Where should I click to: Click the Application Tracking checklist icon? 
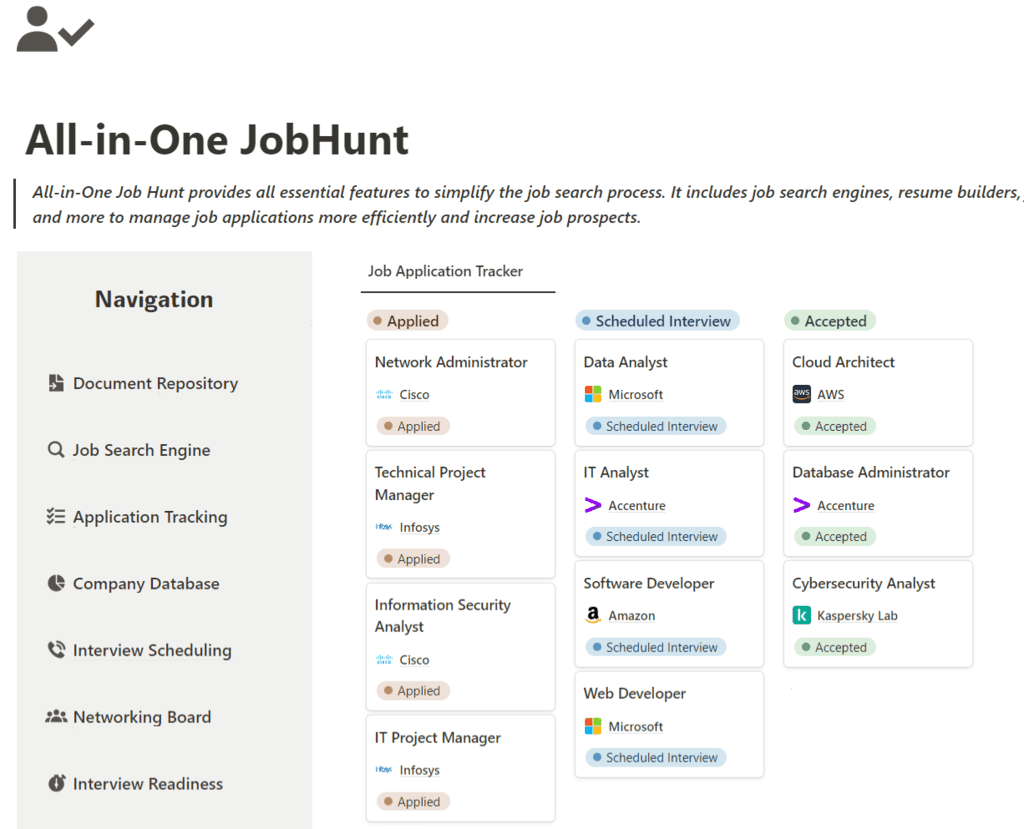(57, 516)
